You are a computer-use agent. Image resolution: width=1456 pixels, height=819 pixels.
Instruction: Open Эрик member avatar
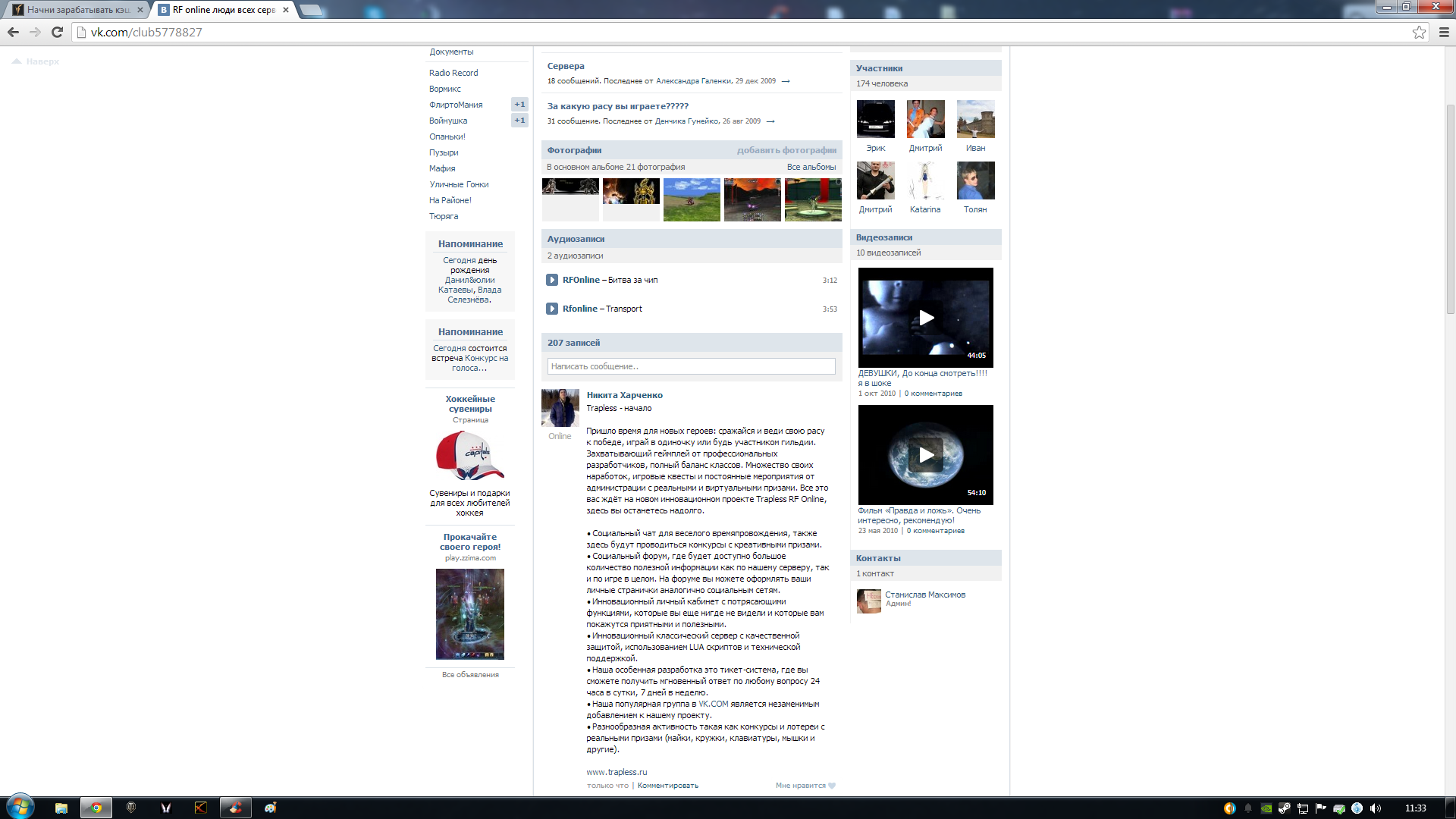[x=875, y=119]
